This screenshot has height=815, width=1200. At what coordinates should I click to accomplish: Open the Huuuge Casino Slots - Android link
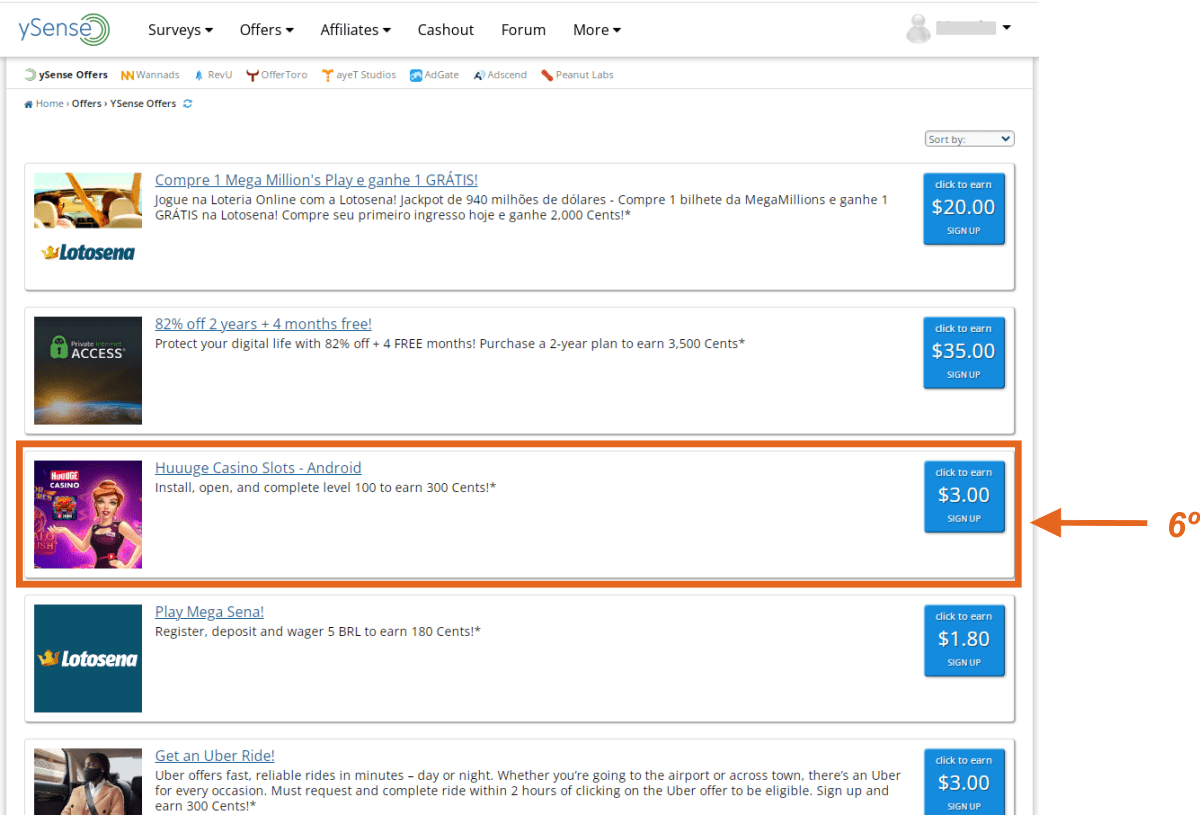point(258,468)
